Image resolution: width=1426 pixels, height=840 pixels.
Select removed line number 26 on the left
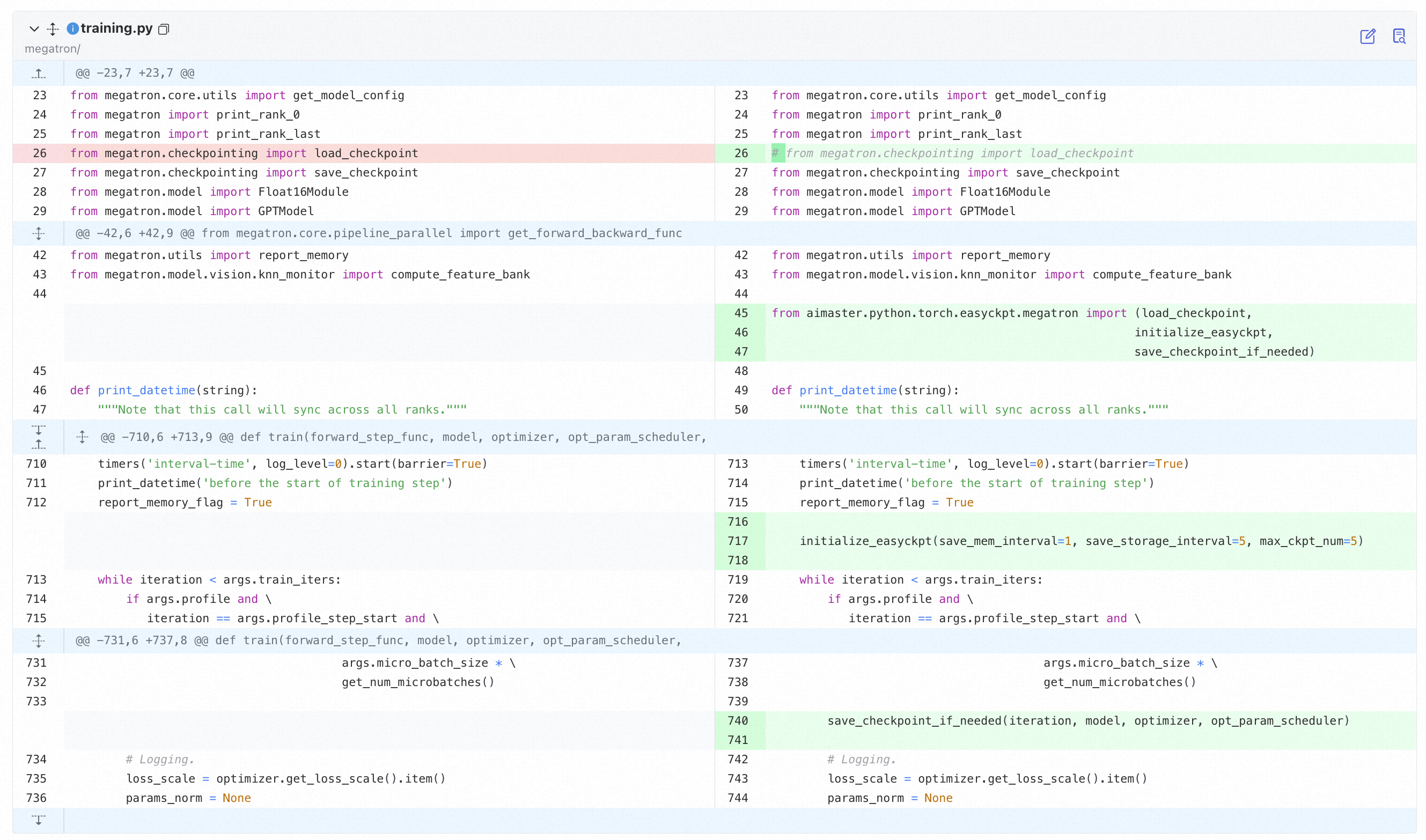coord(40,153)
